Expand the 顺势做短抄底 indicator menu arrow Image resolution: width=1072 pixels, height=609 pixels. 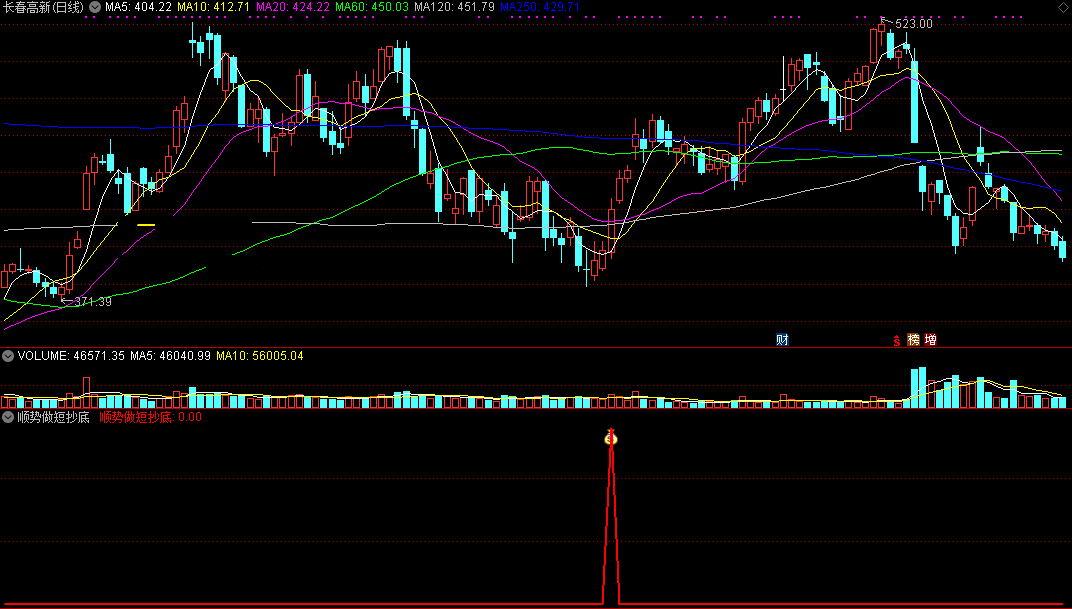tap(8, 417)
